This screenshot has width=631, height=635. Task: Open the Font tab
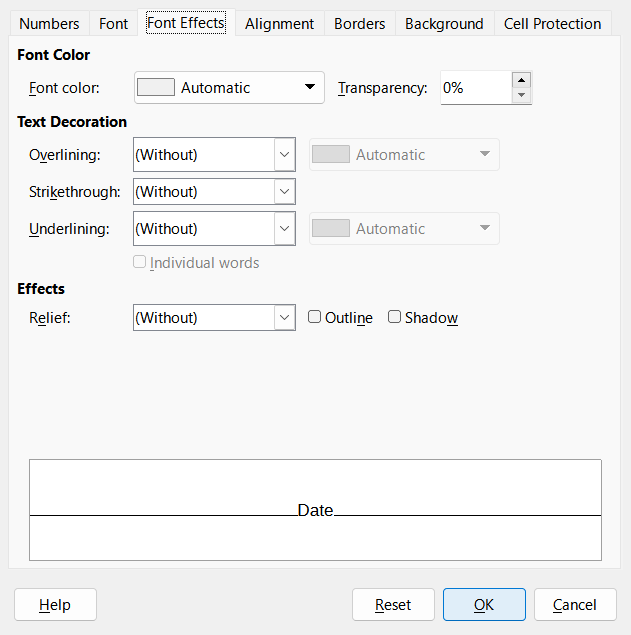tap(113, 23)
